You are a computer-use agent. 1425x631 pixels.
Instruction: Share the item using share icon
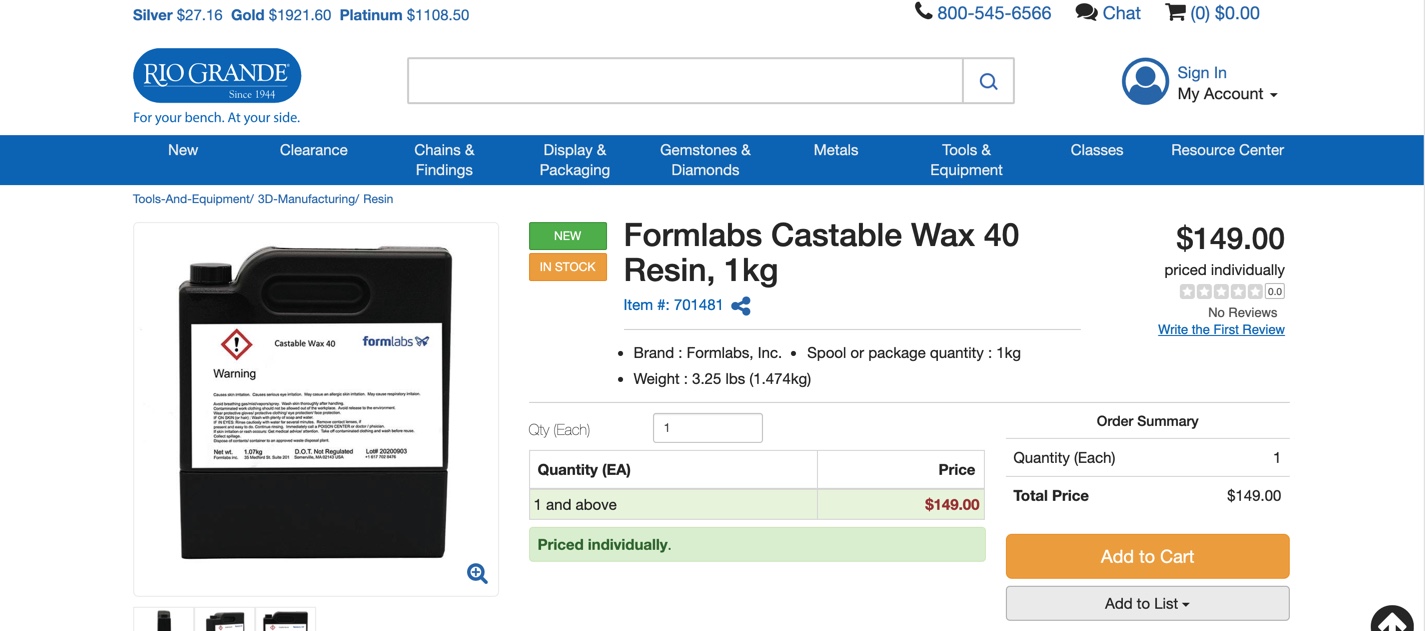[x=741, y=306]
